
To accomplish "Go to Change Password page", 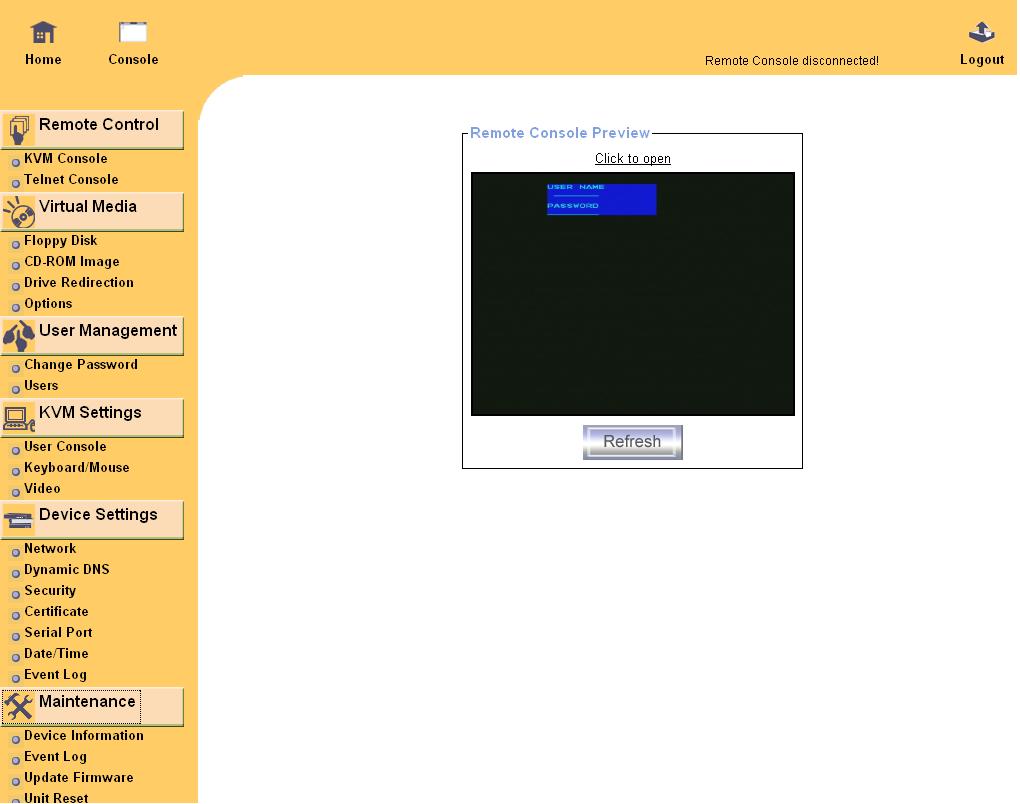I will click(x=80, y=365).
